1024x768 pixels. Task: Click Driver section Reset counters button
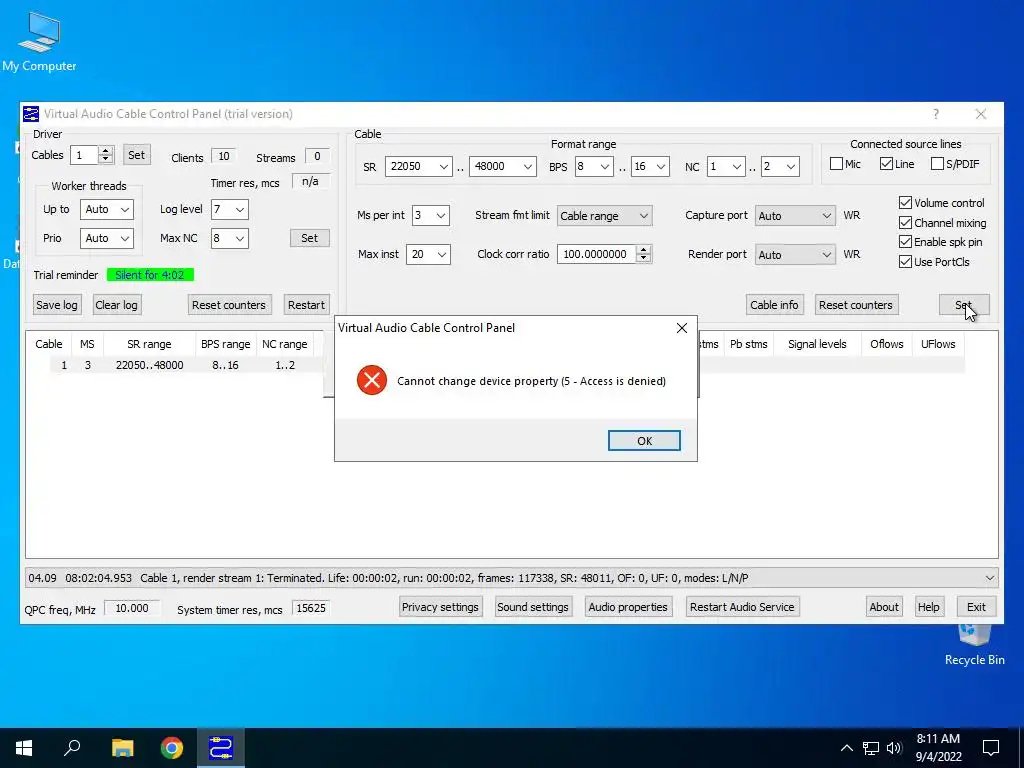tap(229, 305)
